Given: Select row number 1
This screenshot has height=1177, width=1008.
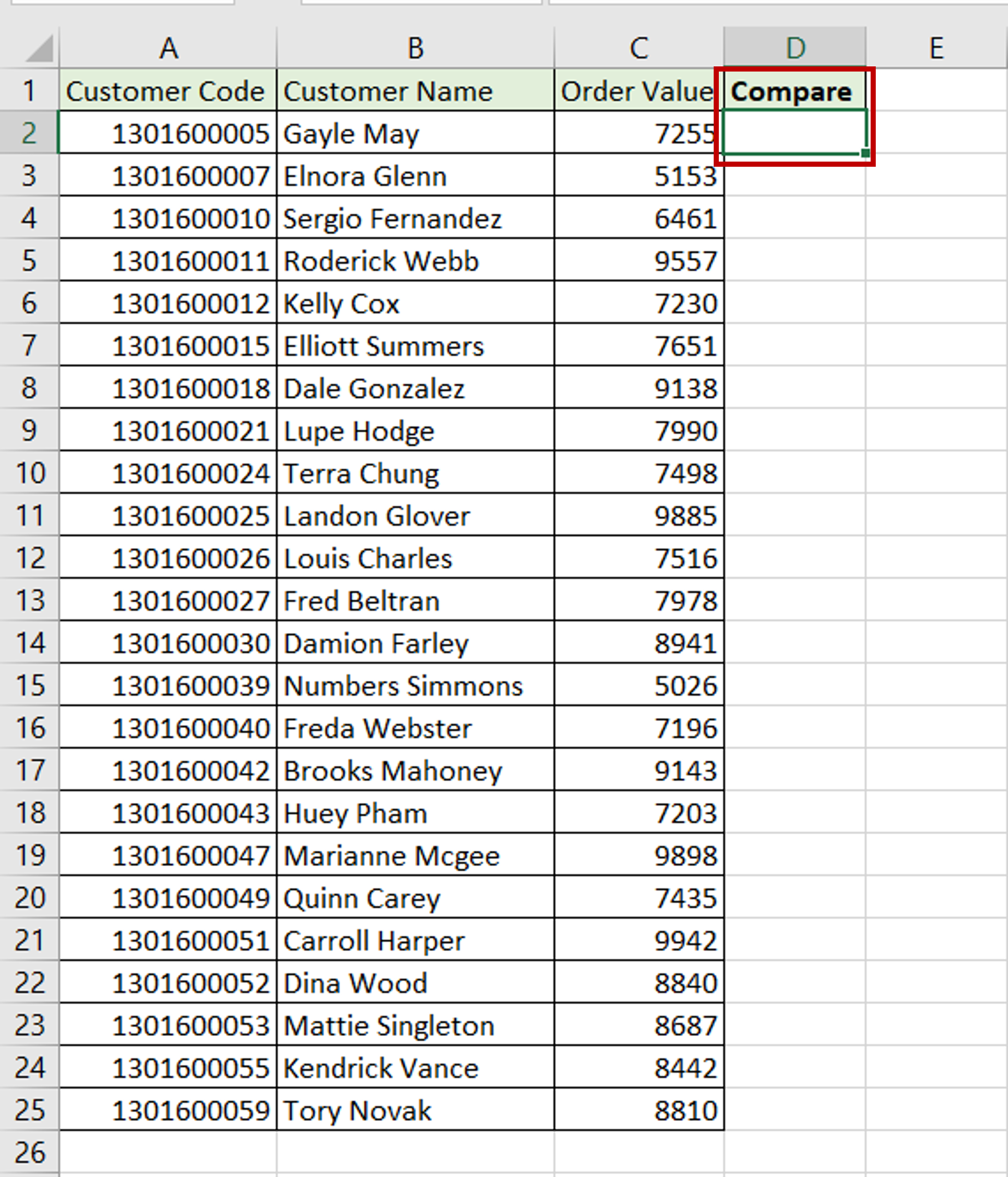Looking at the screenshot, I should [x=28, y=91].
